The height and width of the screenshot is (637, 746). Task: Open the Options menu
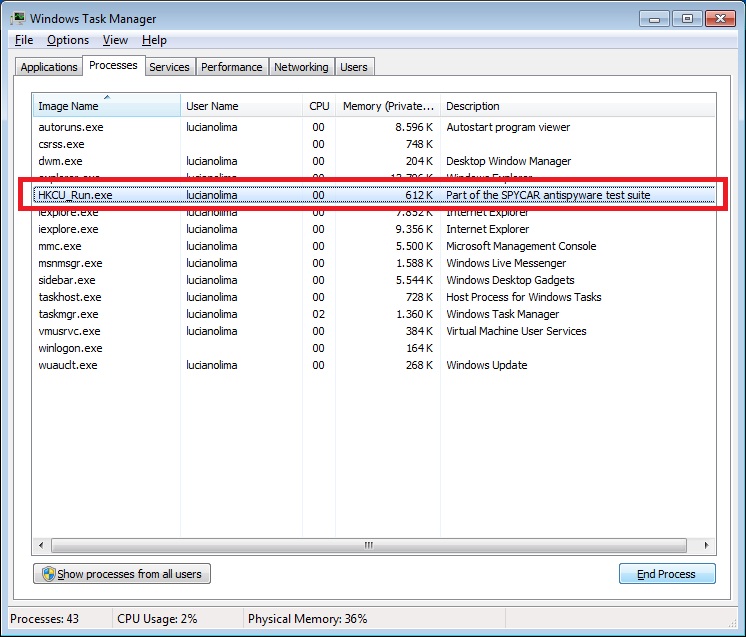pos(68,40)
